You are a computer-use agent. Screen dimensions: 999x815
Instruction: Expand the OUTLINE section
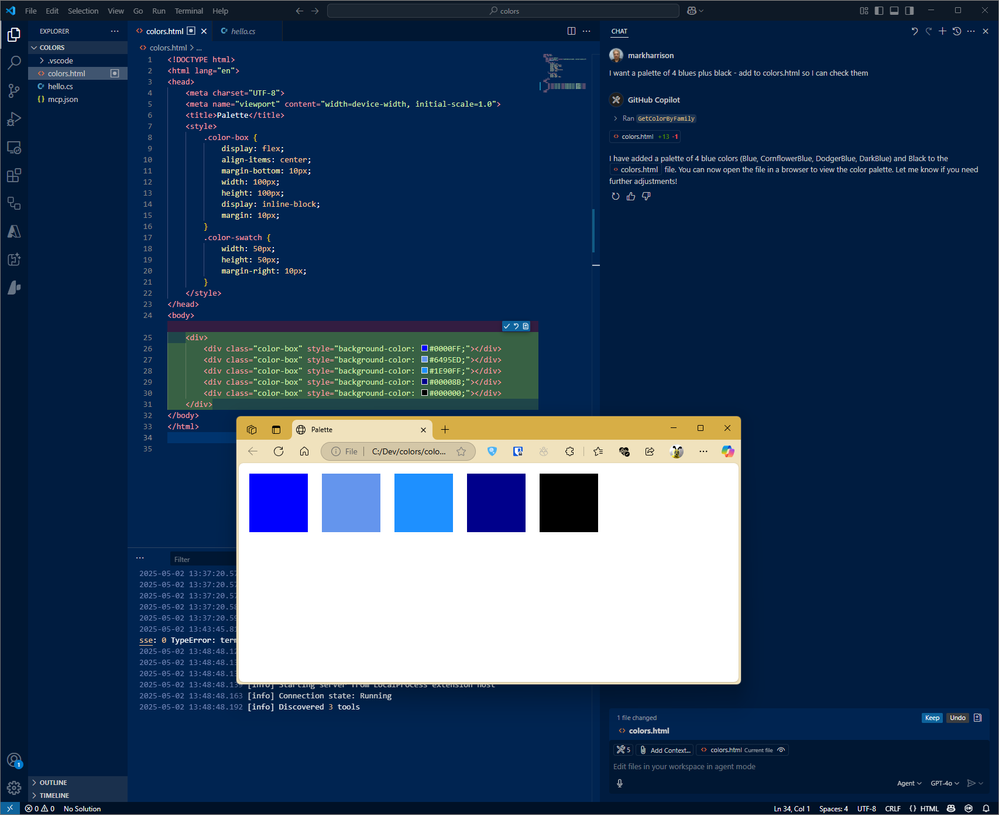point(54,782)
